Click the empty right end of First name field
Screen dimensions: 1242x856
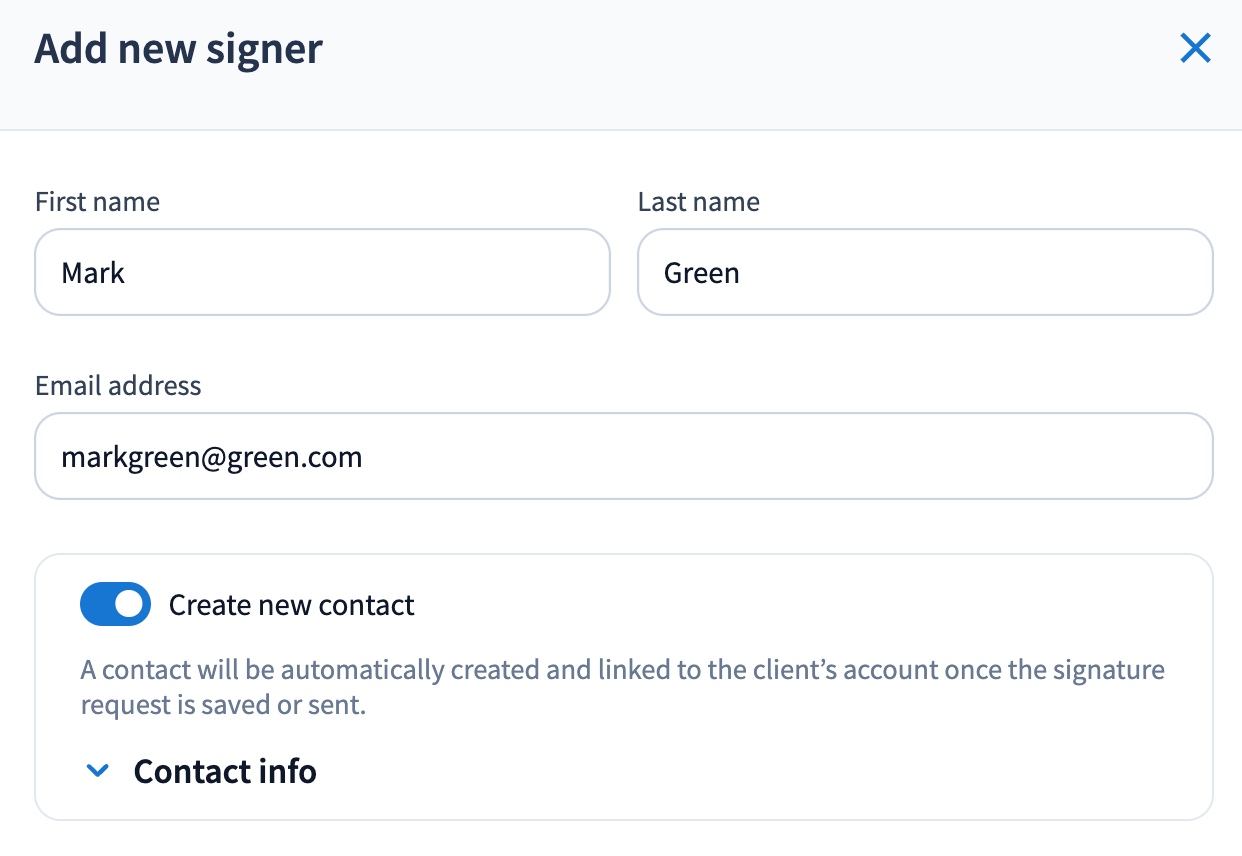coord(520,272)
